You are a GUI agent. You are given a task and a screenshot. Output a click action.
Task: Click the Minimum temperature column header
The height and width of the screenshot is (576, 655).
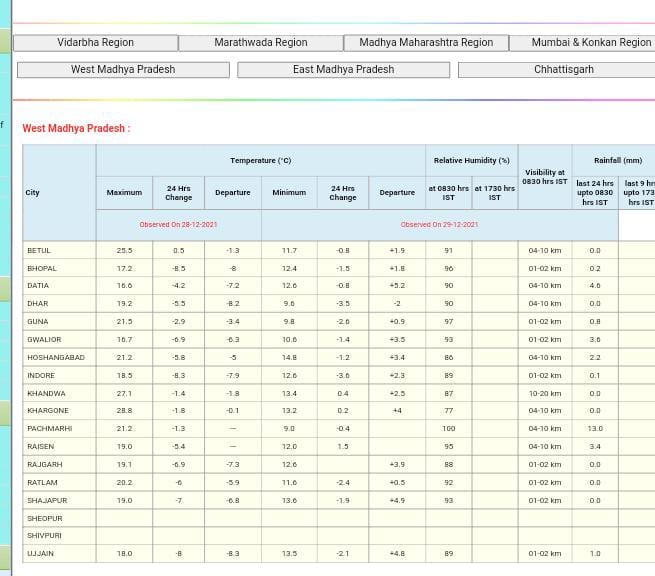pos(289,192)
